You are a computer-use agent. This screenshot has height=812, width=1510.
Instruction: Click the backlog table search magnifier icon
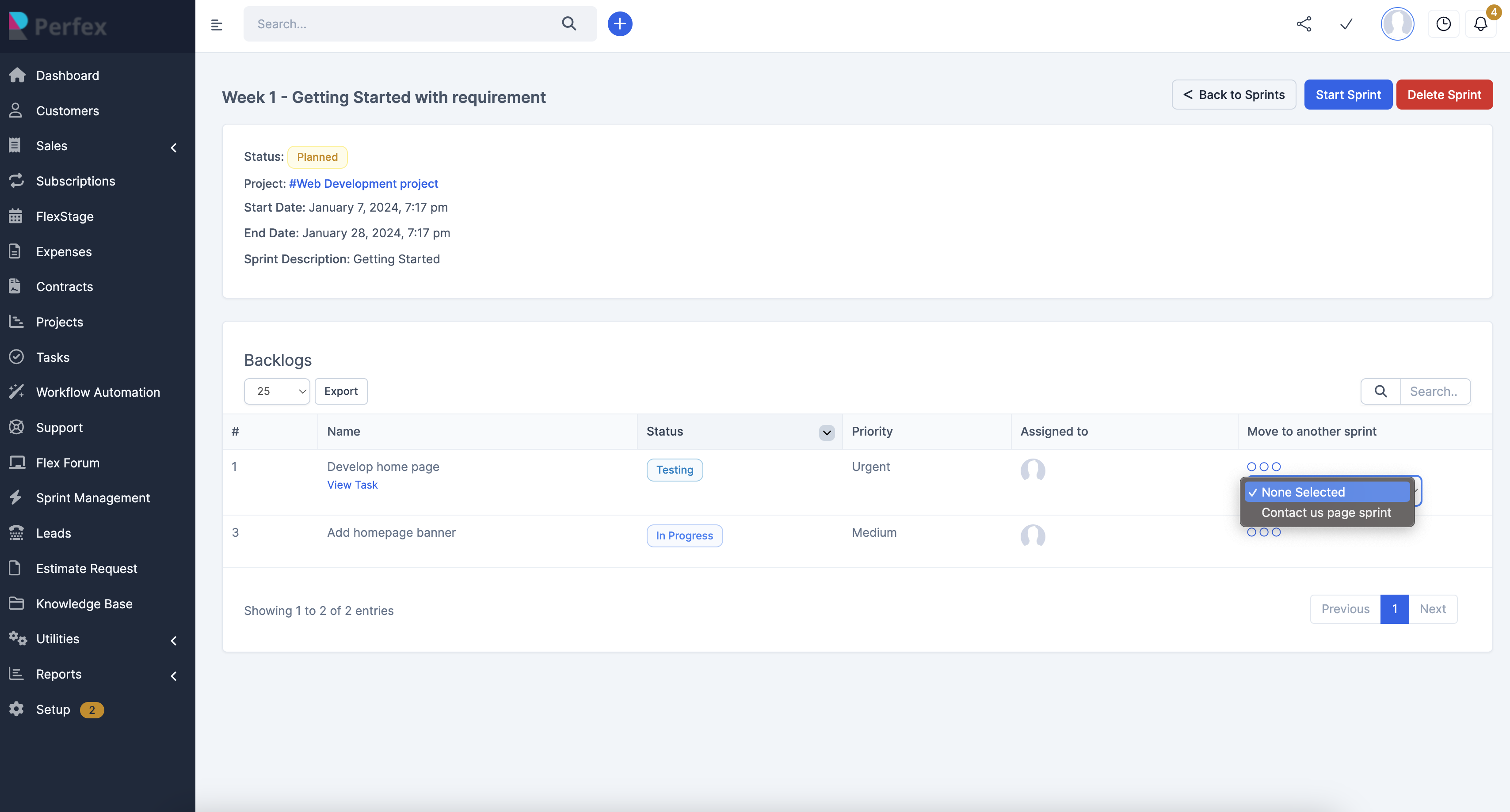tap(1380, 391)
